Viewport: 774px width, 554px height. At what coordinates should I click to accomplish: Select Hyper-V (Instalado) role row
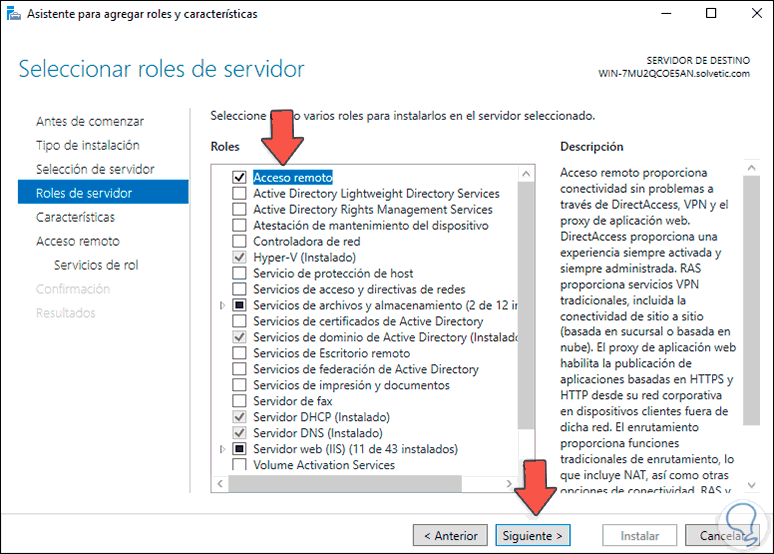click(304, 257)
